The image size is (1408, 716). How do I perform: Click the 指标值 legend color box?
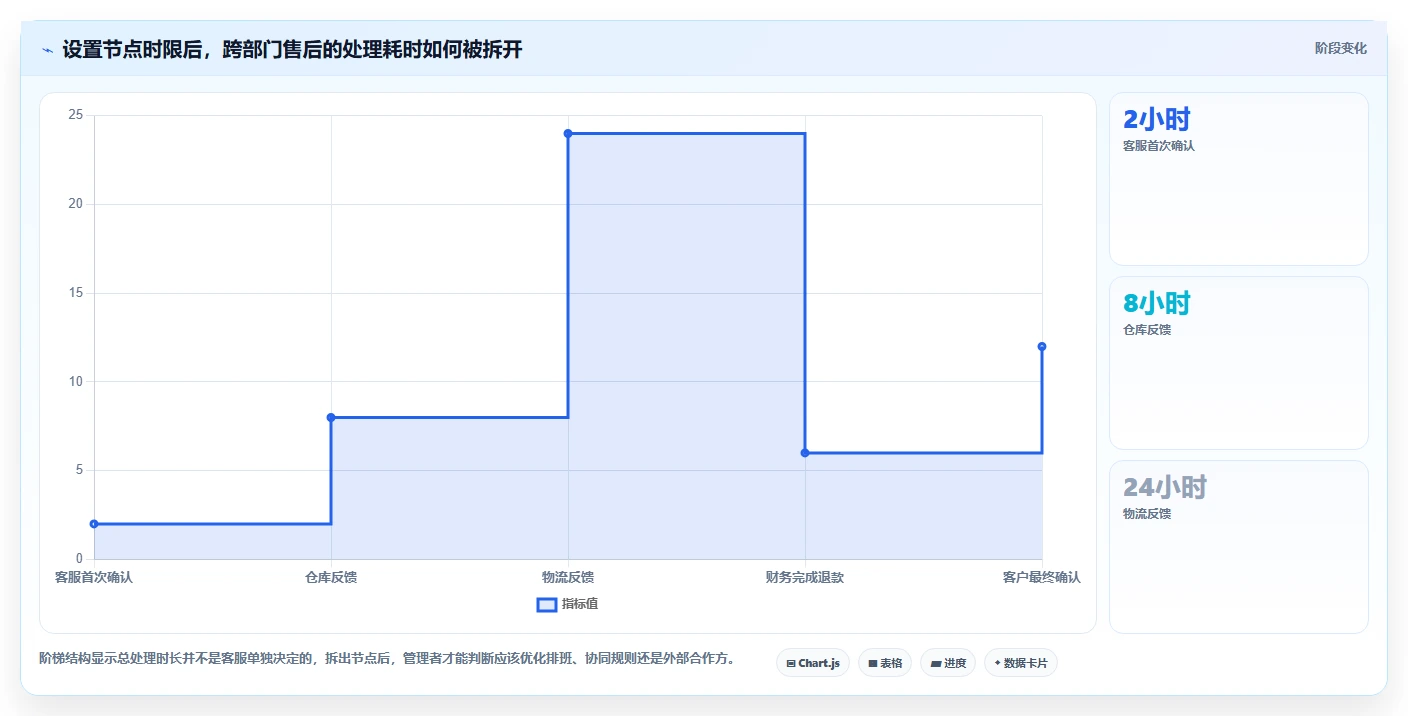tap(547, 604)
